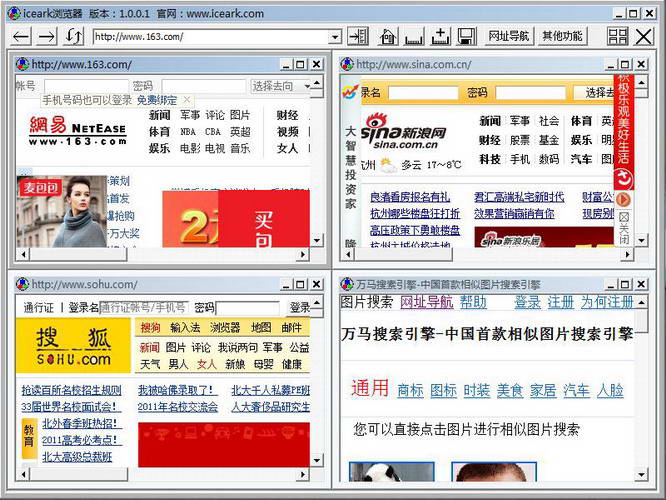Viewport: 666px width, 500px height.
Task: Open the 其他功能 menu button
Action: [x=562, y=37]
